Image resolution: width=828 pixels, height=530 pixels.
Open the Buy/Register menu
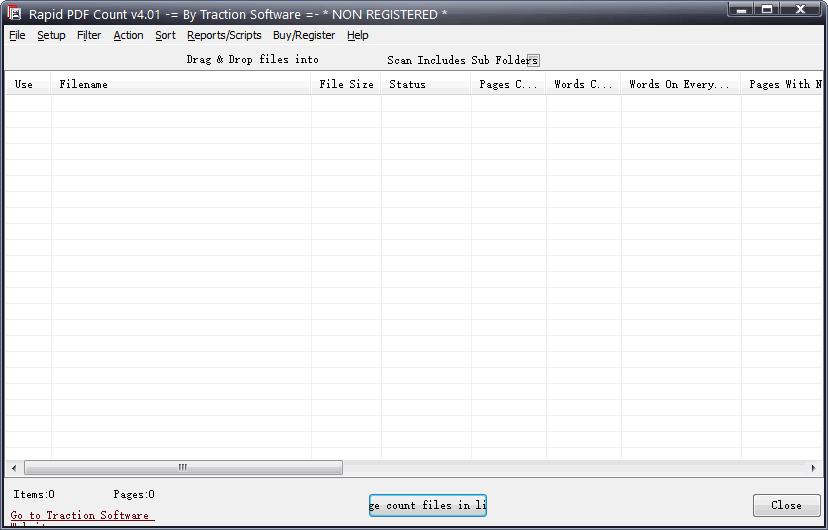click(x=304, y=35)
